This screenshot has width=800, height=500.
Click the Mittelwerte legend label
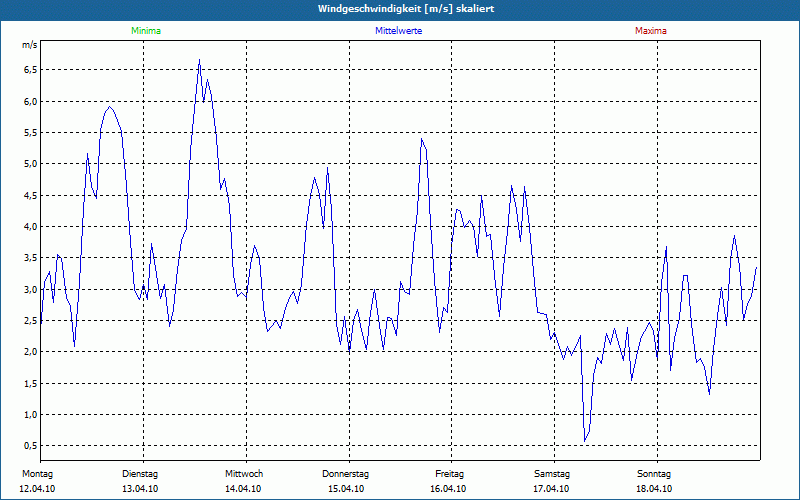(x=398, y=31)
